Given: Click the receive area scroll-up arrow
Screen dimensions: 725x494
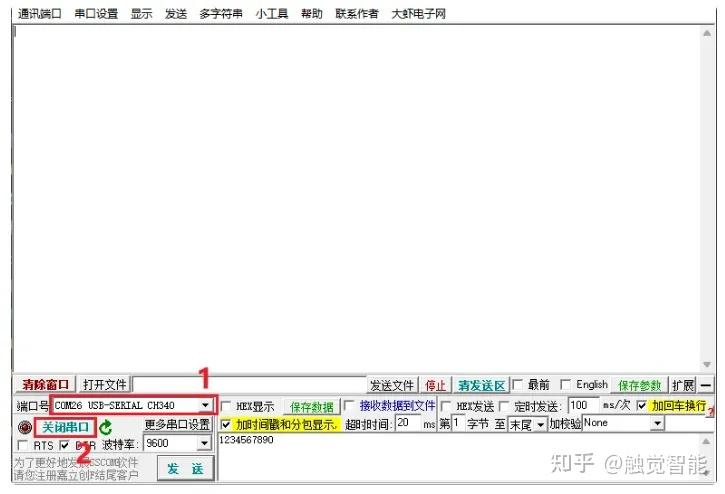Looking at the screenshot, I should click(x=707, y=33).
